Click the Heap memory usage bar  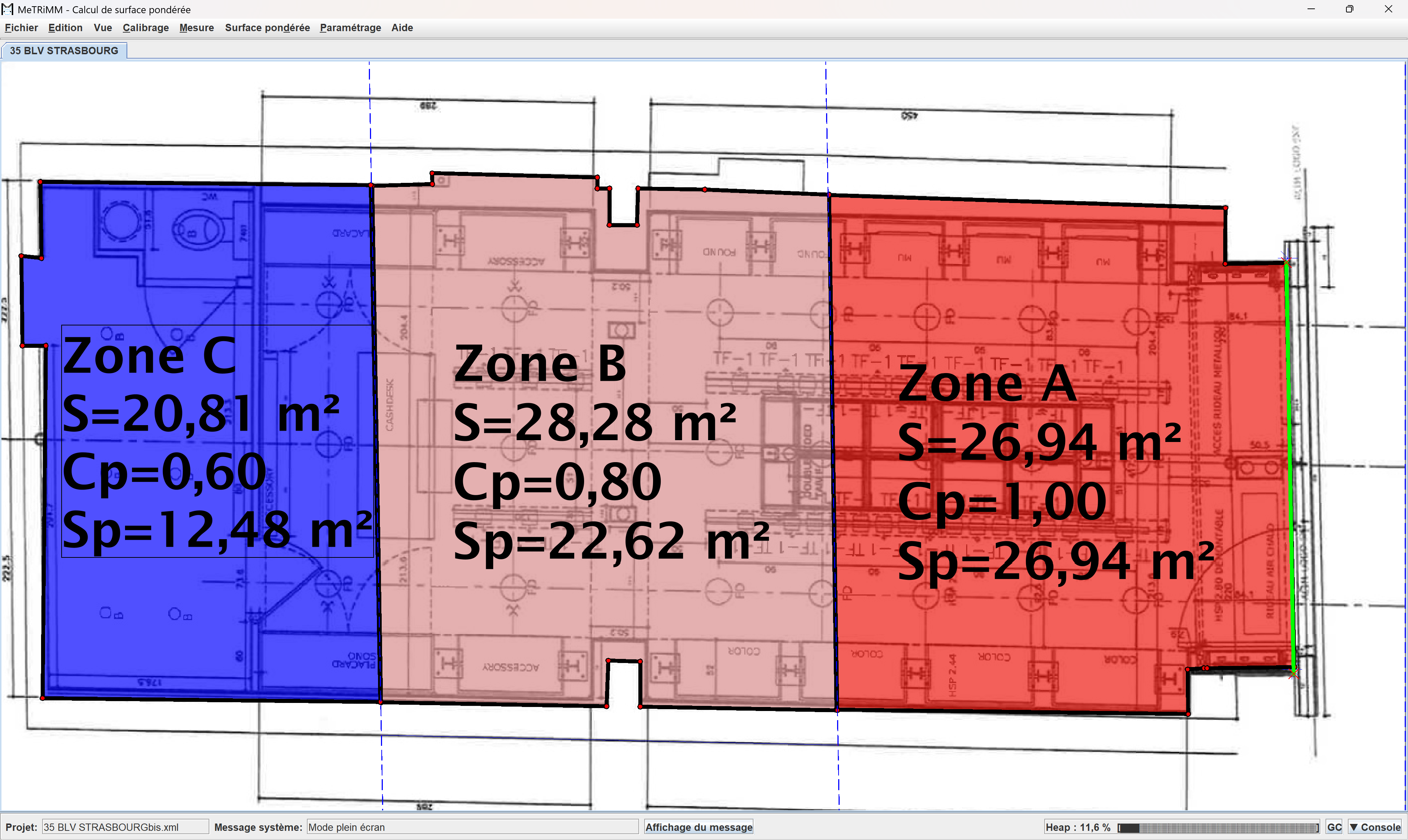point(1218,828)
